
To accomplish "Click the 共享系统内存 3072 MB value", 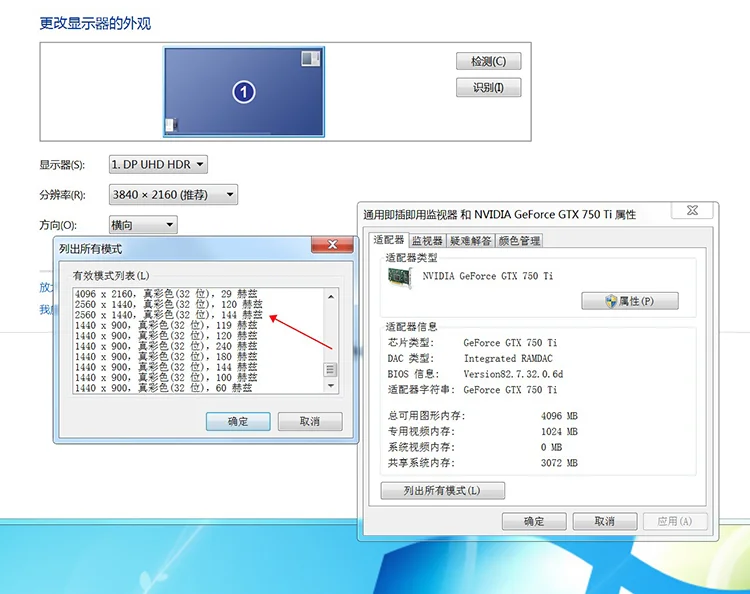I will (x=559, y=462).
